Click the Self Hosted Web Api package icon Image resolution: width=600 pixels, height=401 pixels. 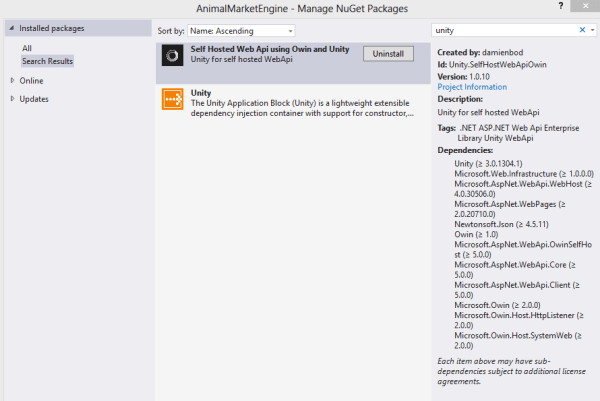tap(172, 57)
